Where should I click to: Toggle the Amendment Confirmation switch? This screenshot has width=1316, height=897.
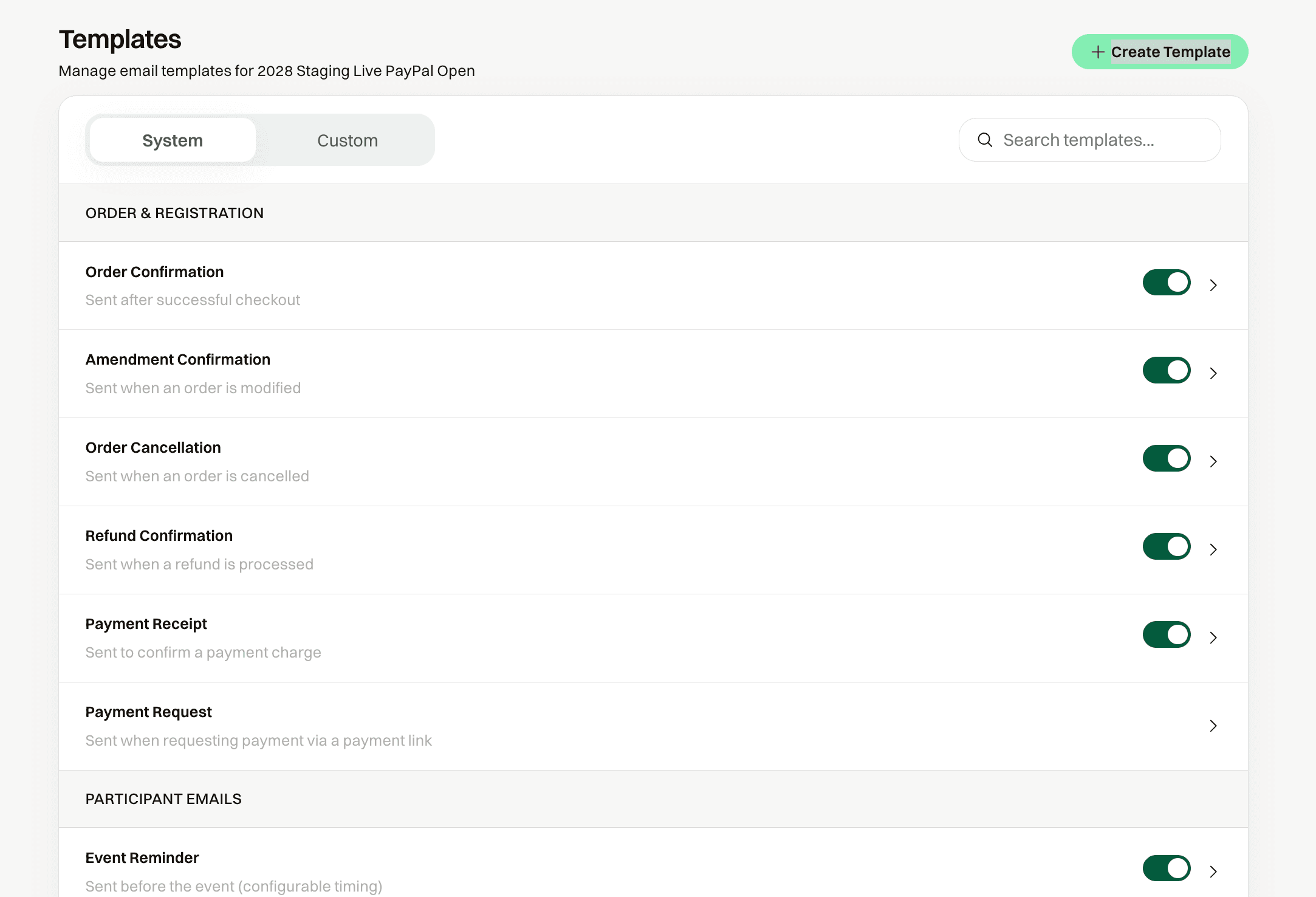(1167, 371)
